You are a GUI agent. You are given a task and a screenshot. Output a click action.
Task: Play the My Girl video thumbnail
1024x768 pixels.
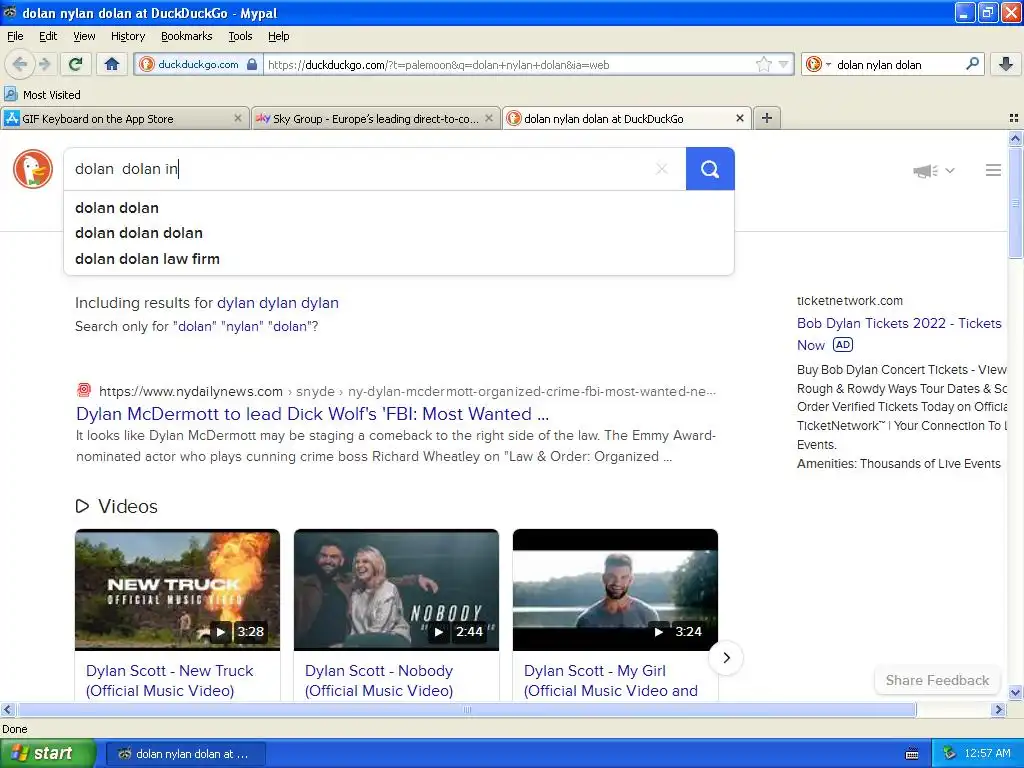pyautogui.click(x=615, y=590)
